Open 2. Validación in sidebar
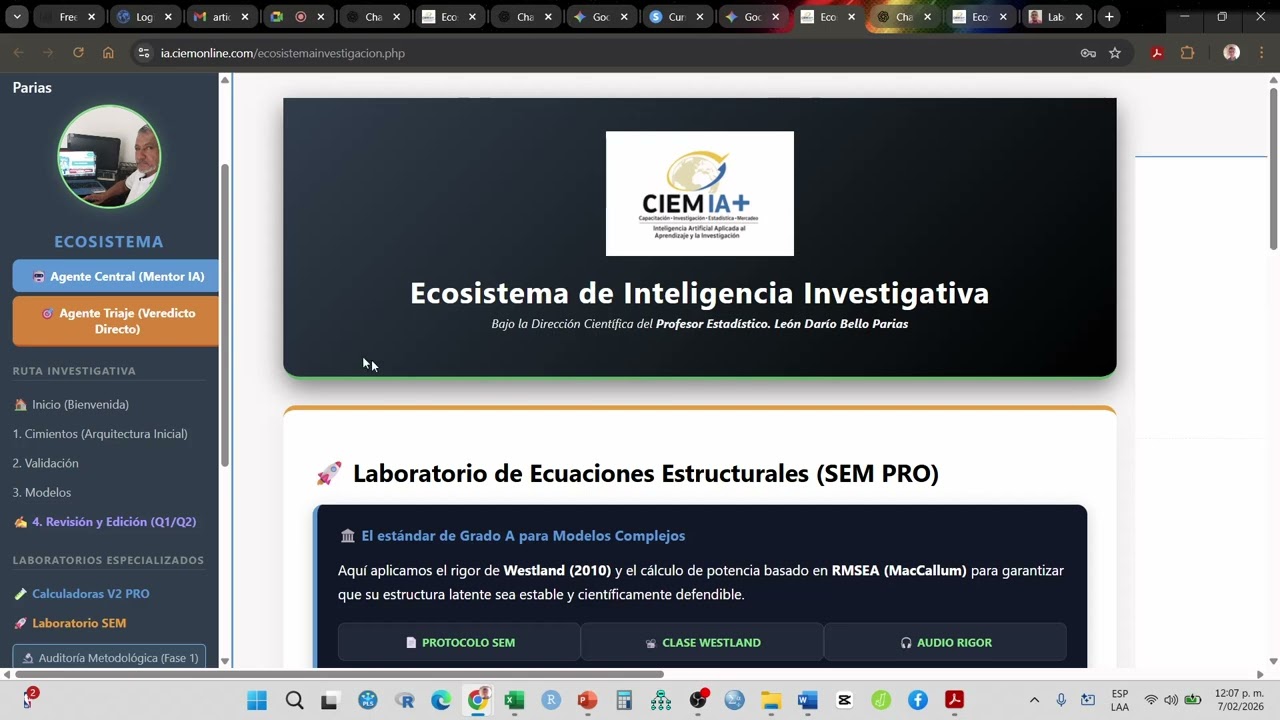The height and width of the screenshot is (720, 1280). pyautogui.click(x=45, y=463)
